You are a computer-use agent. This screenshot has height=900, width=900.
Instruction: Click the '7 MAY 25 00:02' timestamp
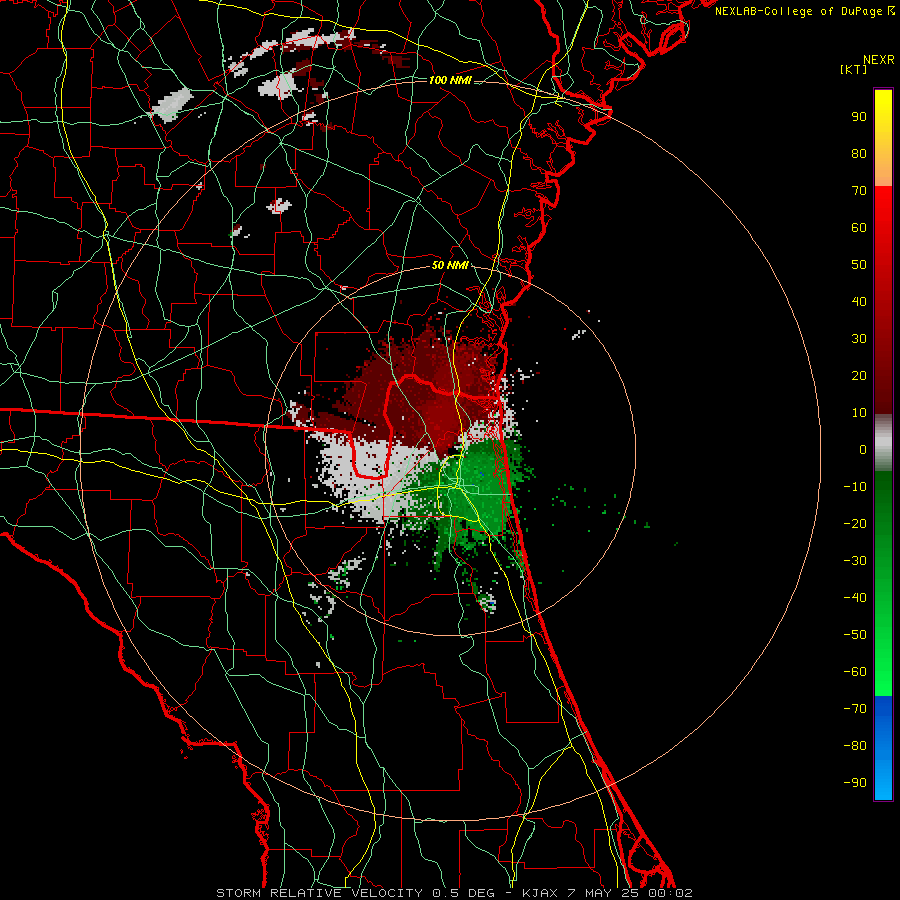point(630,893)
